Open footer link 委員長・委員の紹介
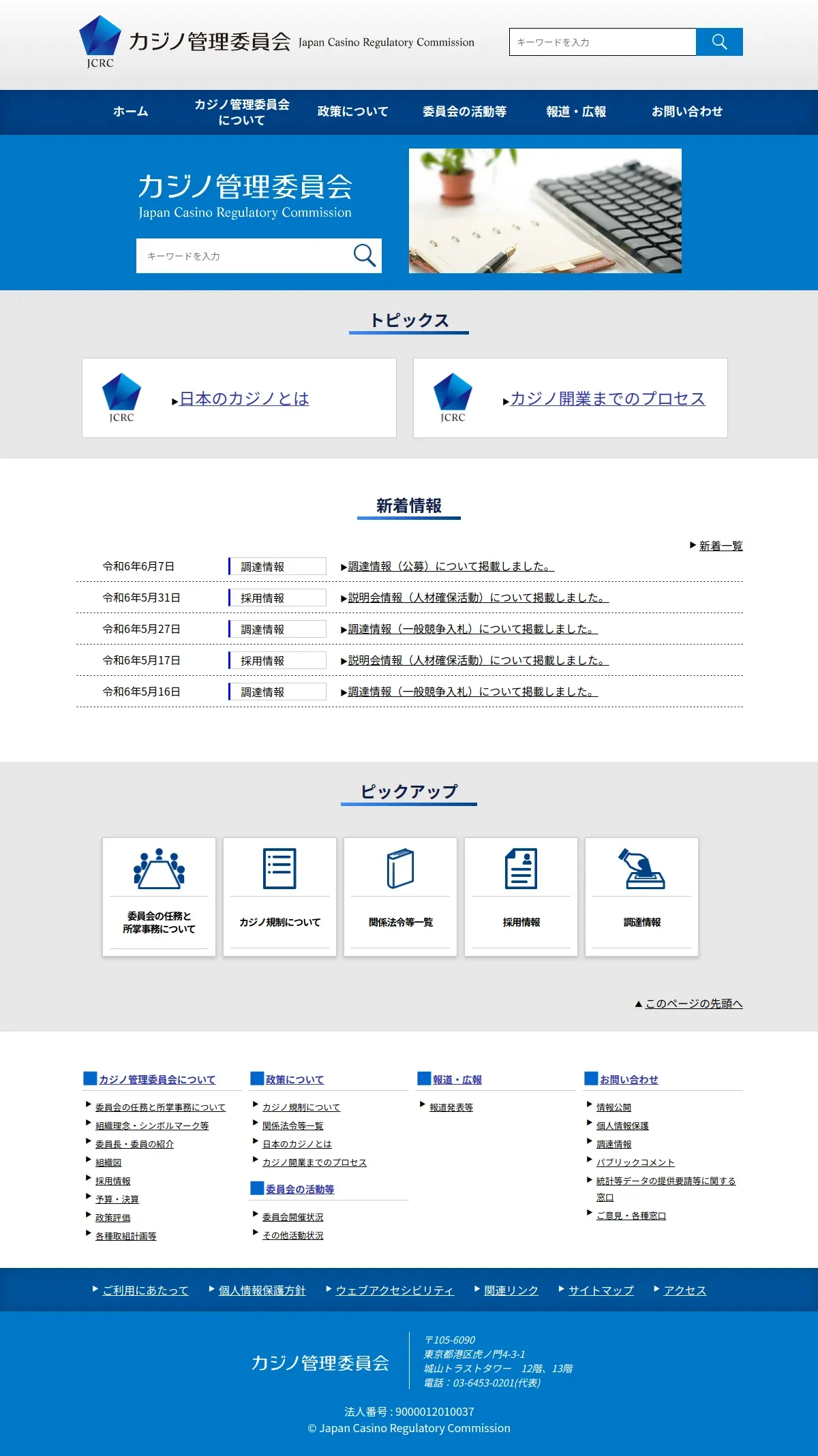Image resolution: width=818 pixels, height=1456 pixels. click(134, 1144)
